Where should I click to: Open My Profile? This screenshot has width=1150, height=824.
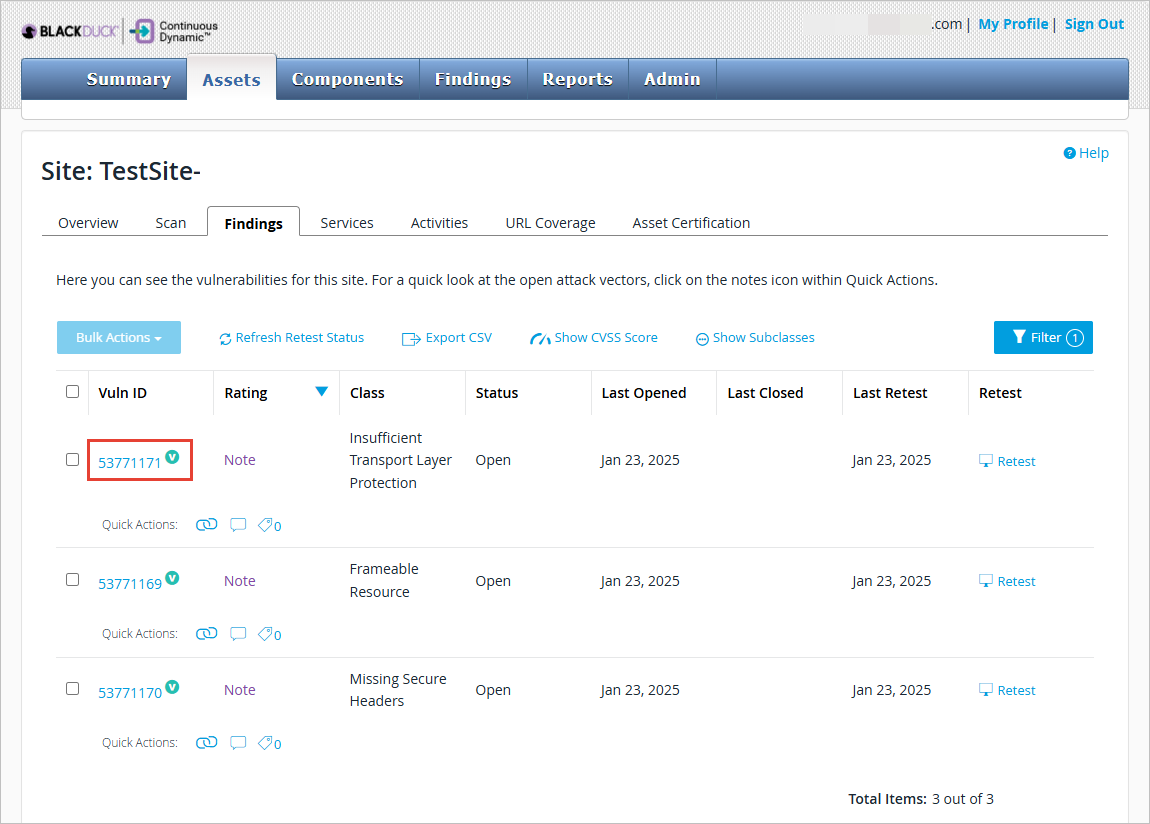pyautogui.click(x=1013, y=24)
